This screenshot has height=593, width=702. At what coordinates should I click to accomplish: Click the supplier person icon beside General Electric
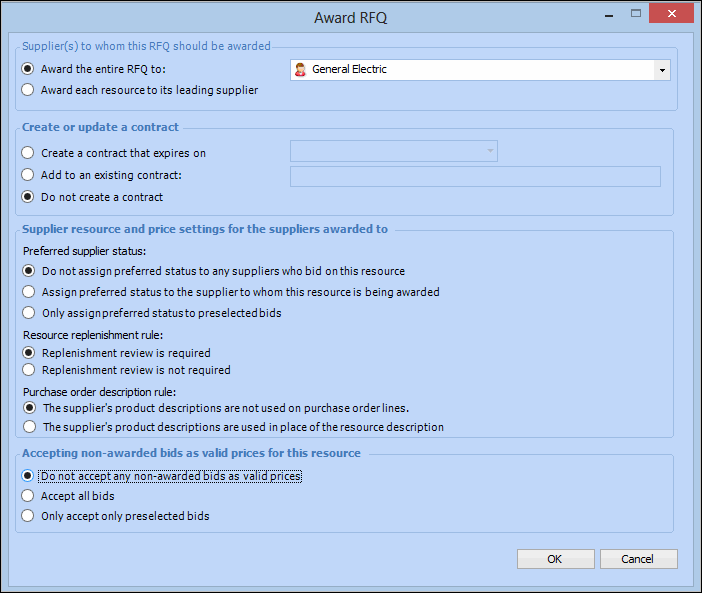pos(300,70)
